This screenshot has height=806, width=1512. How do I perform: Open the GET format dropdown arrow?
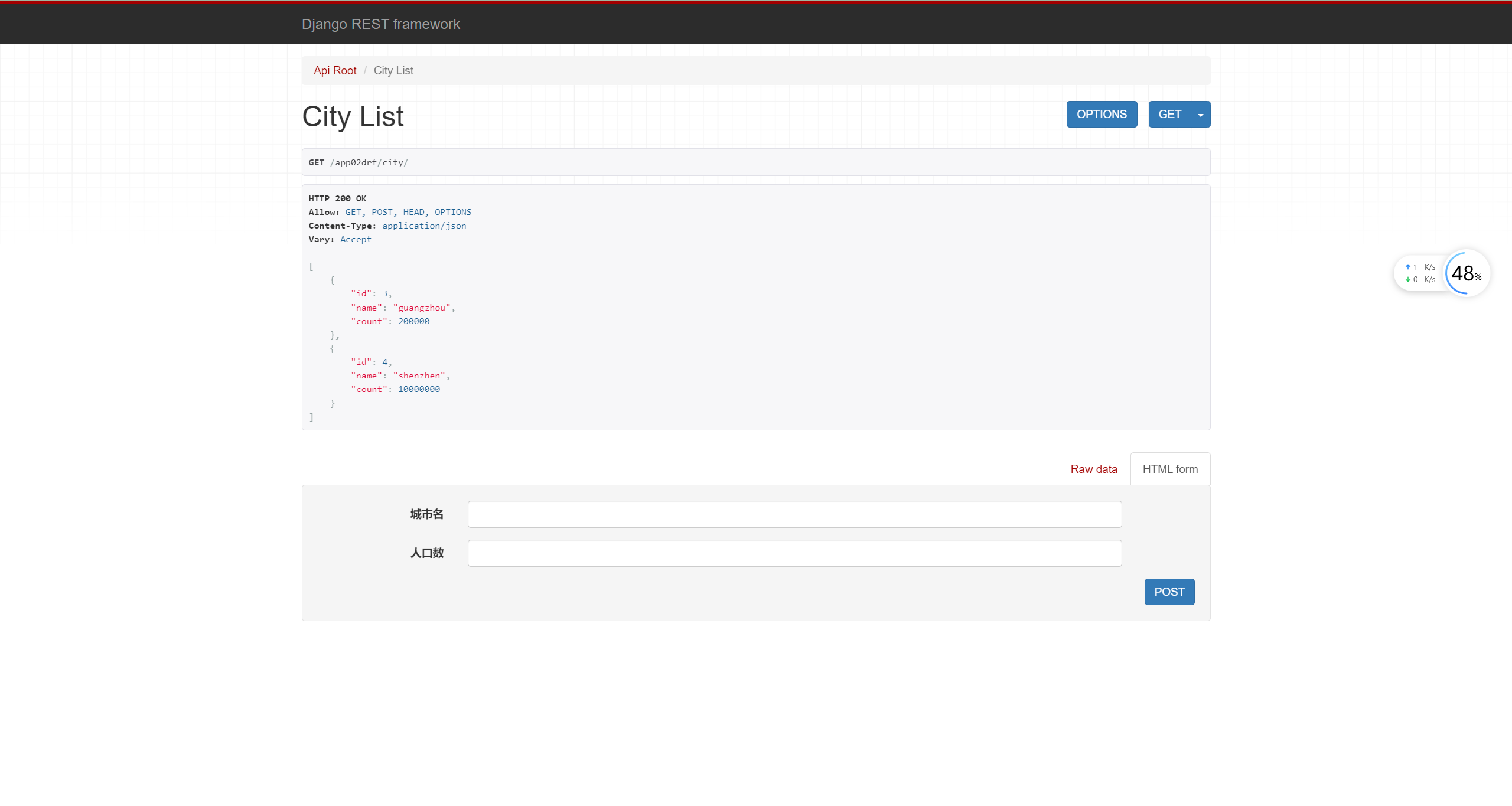point(1200,114)
